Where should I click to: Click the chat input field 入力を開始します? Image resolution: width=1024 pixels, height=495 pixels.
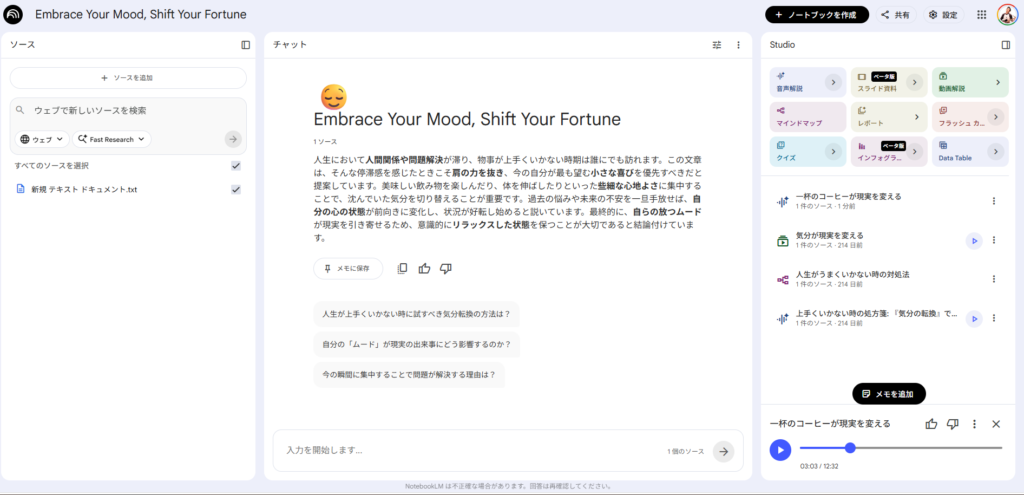click(x=470, y=451)
